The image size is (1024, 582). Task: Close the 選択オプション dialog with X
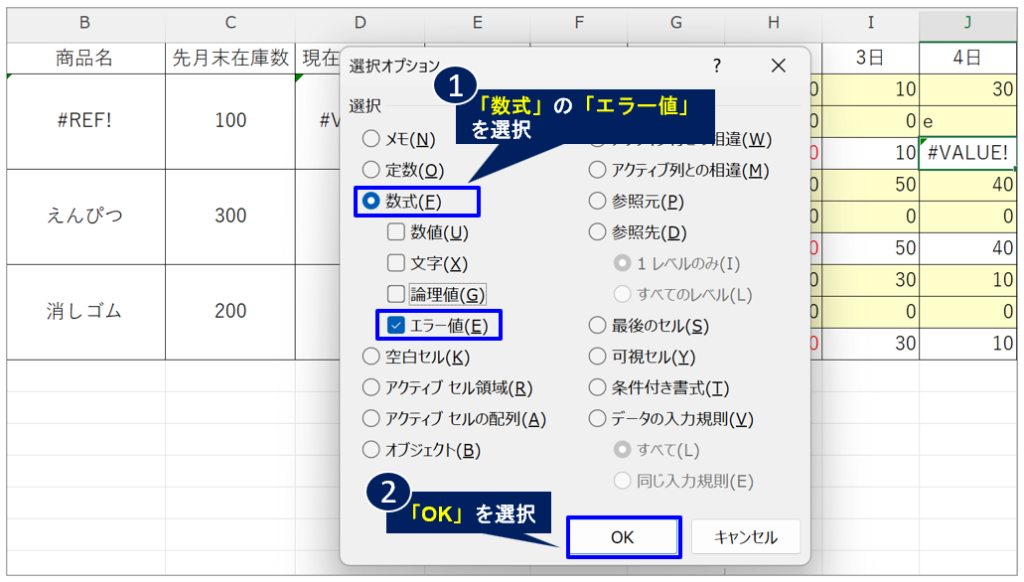tap(778, 66)
